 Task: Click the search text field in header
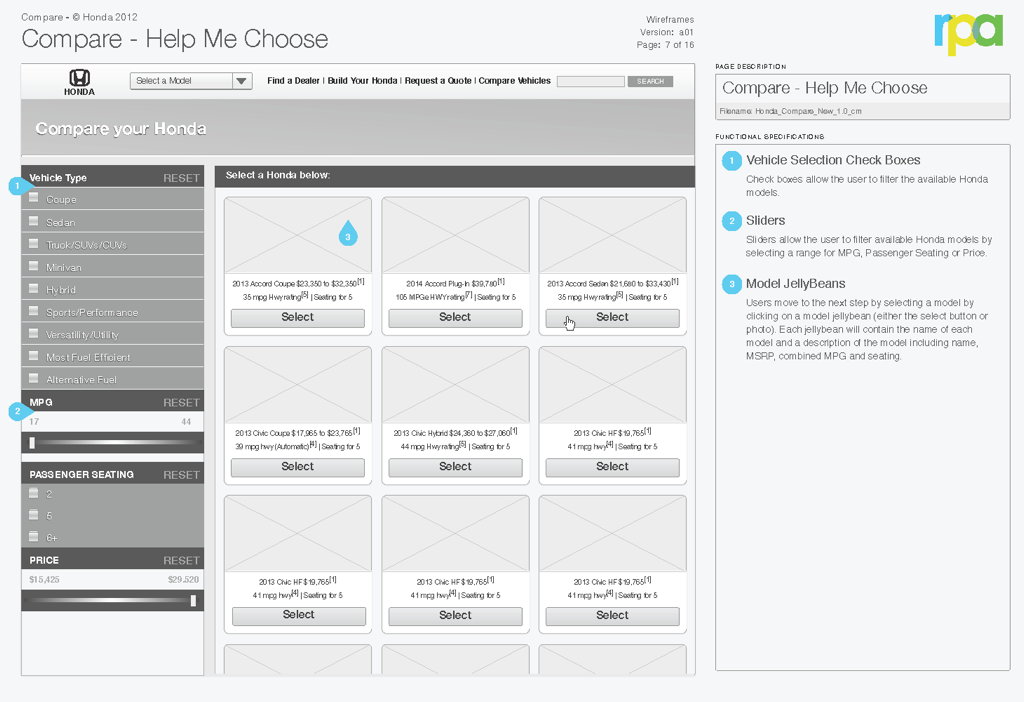(x=590, y=81)
